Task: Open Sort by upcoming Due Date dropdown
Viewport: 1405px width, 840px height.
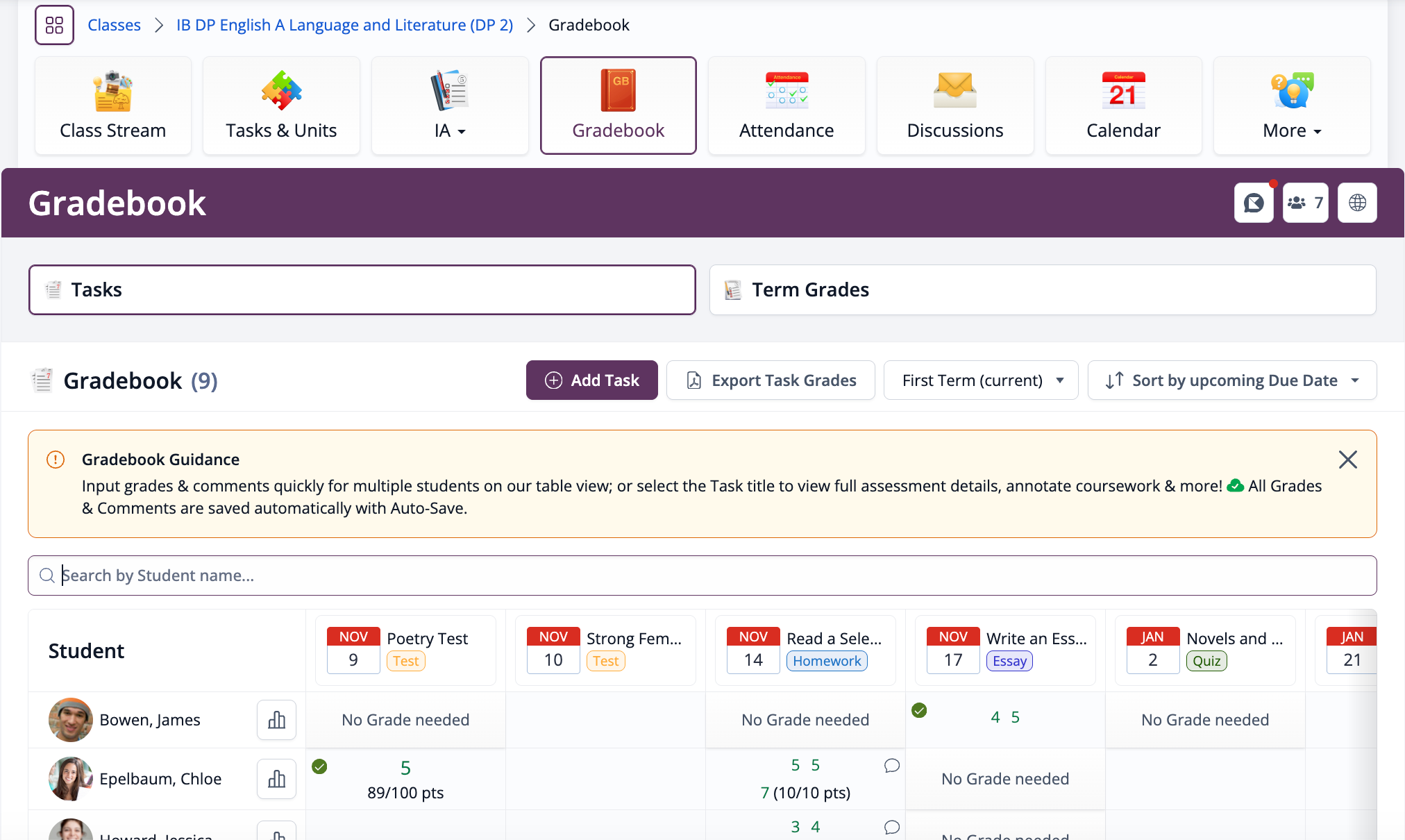Action: [x=1231, y=380]
